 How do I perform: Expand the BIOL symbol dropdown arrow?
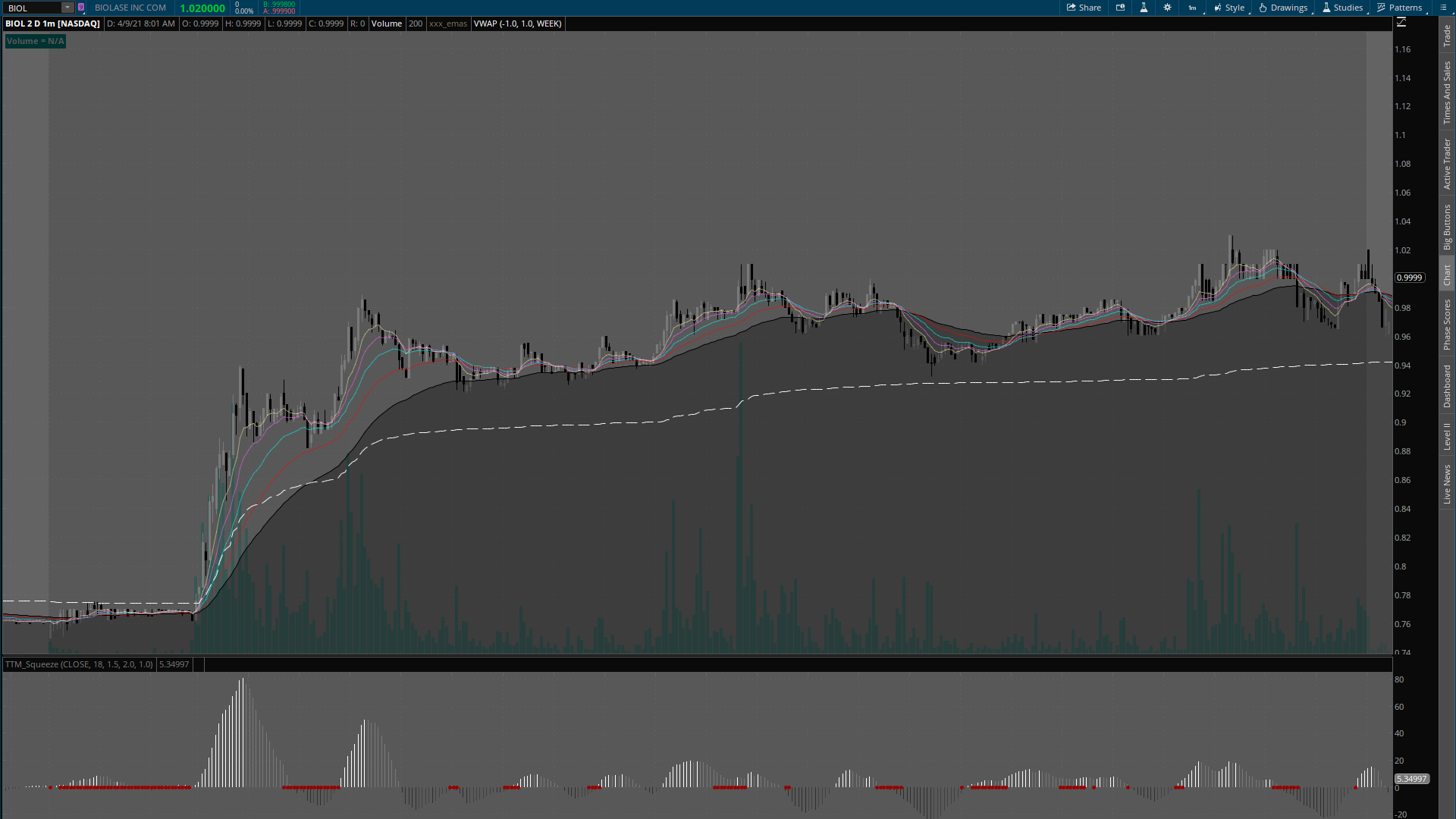pyautogui.click(x=67, y=8)
